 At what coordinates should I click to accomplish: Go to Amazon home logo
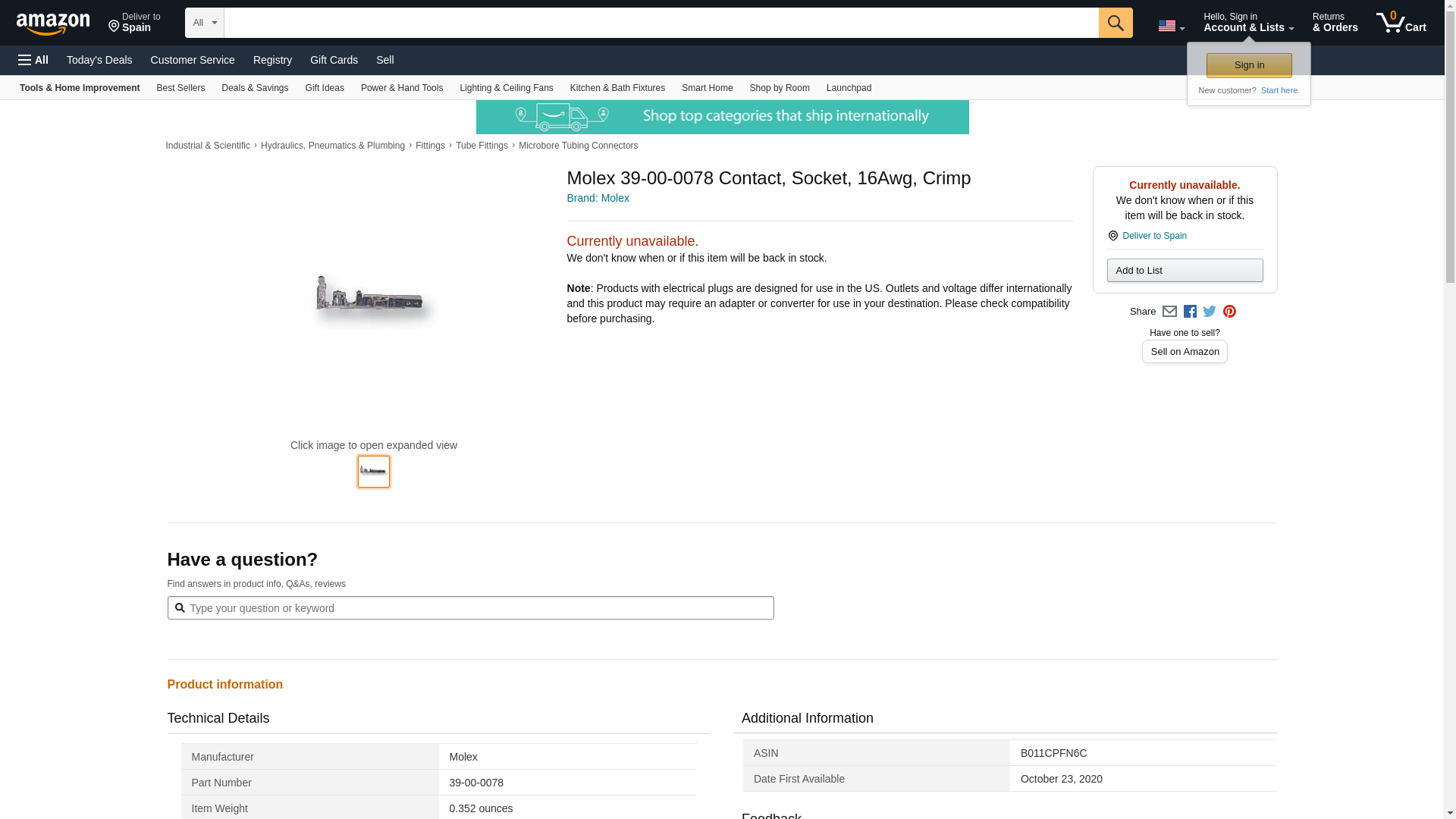[x=53, y=24]
